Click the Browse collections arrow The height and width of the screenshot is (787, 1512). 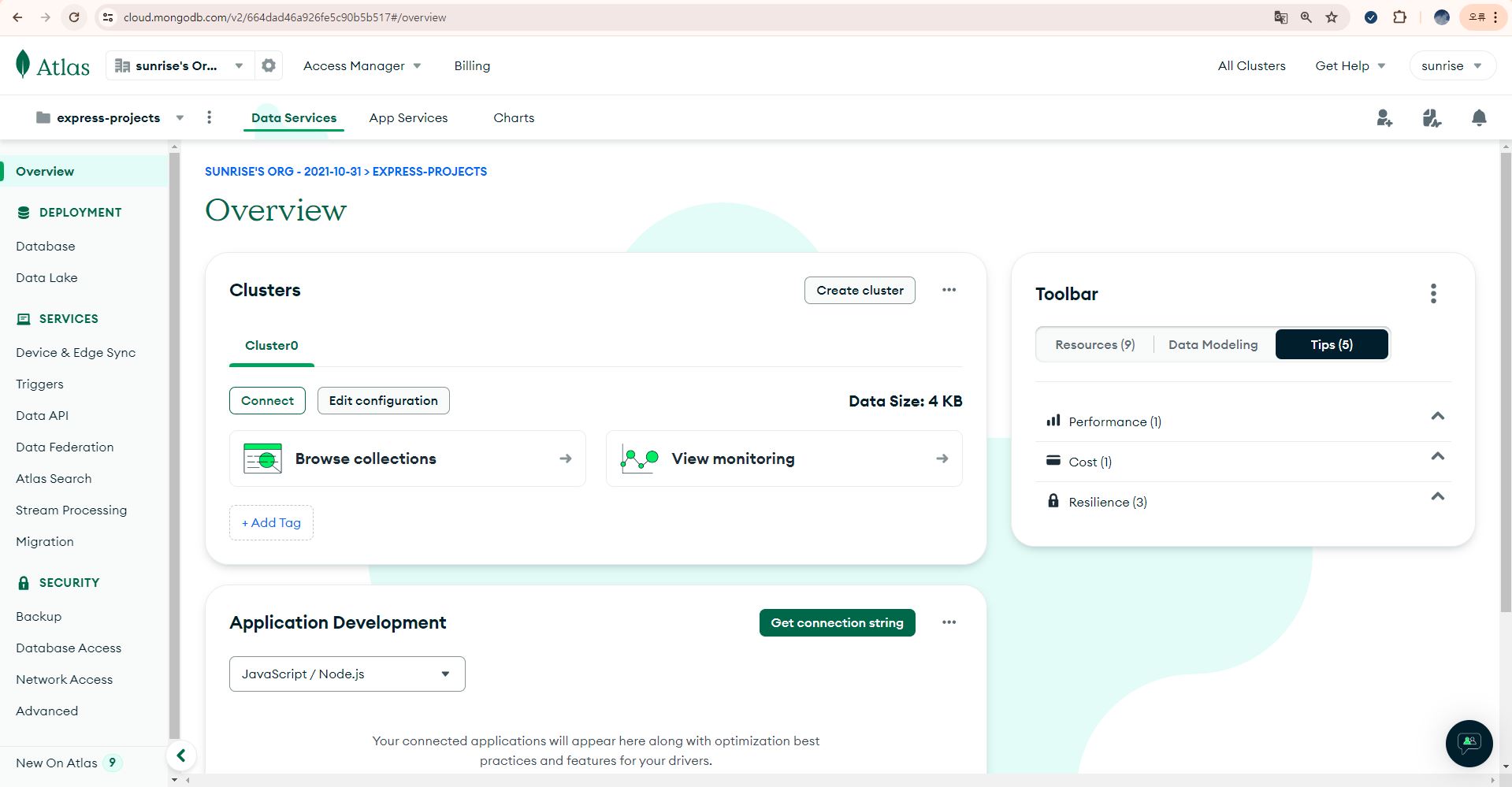point(565,458)
